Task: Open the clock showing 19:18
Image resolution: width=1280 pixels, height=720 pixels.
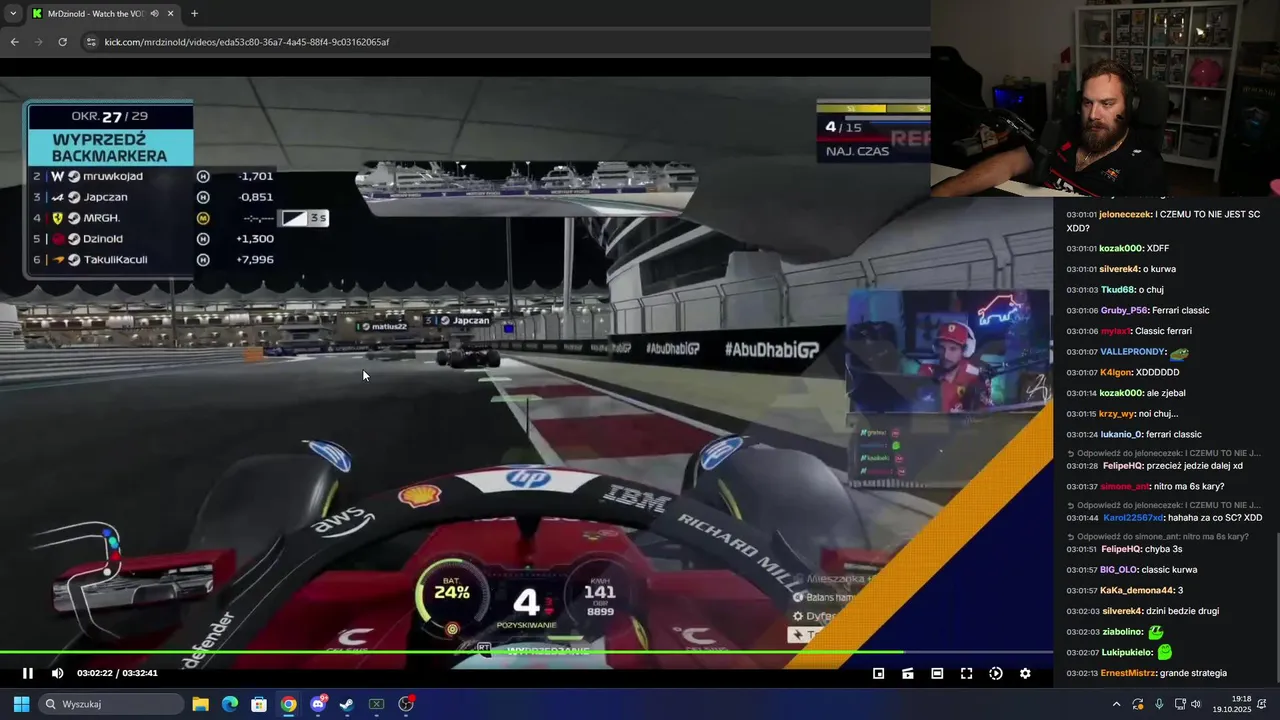Action: click(x=1232, y=704)
